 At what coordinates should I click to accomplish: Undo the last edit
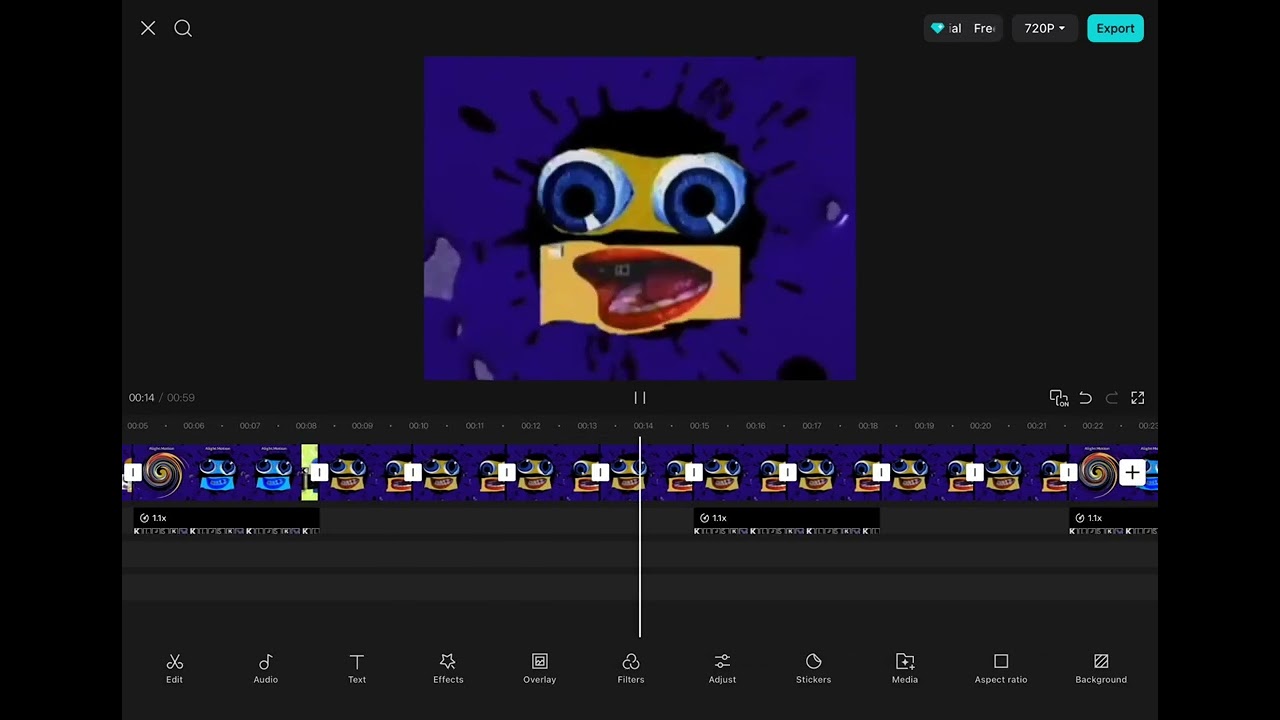point(1085,398)
